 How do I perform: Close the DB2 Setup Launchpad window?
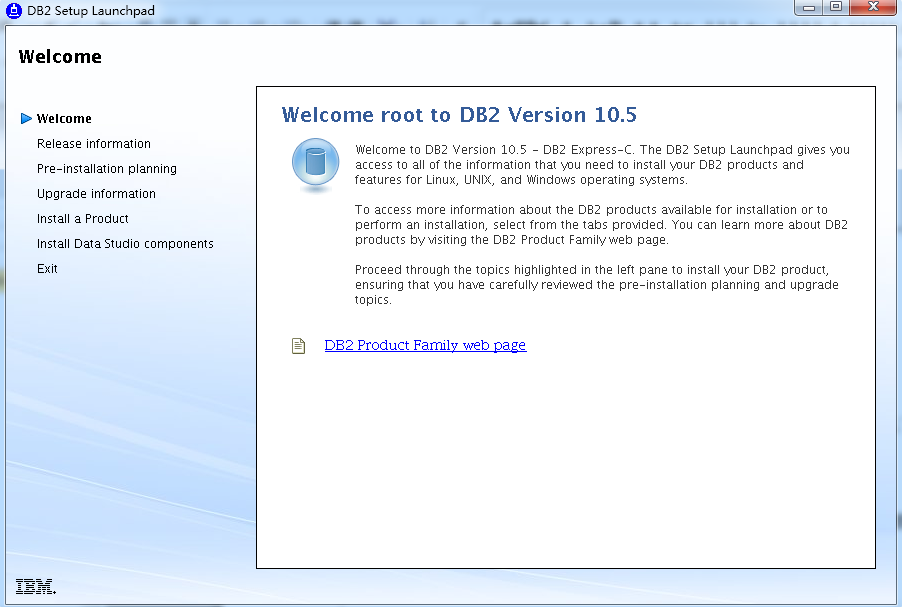click(873, 7)
